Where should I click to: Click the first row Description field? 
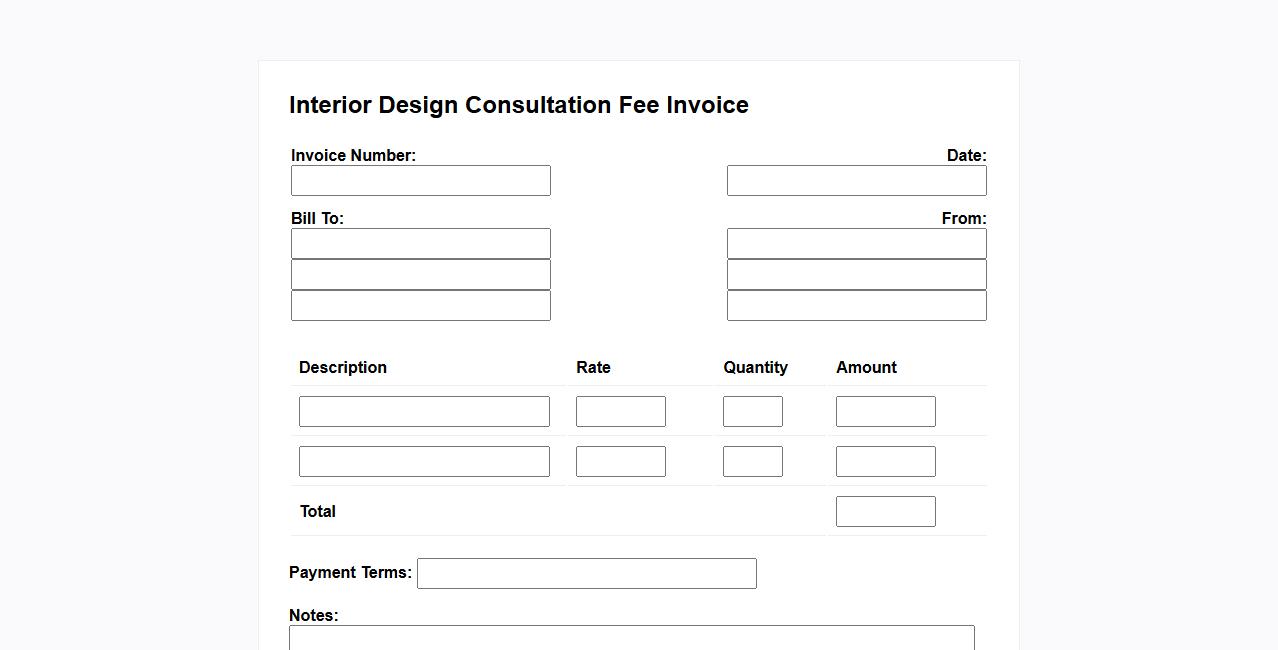click(x=424, y=412)
